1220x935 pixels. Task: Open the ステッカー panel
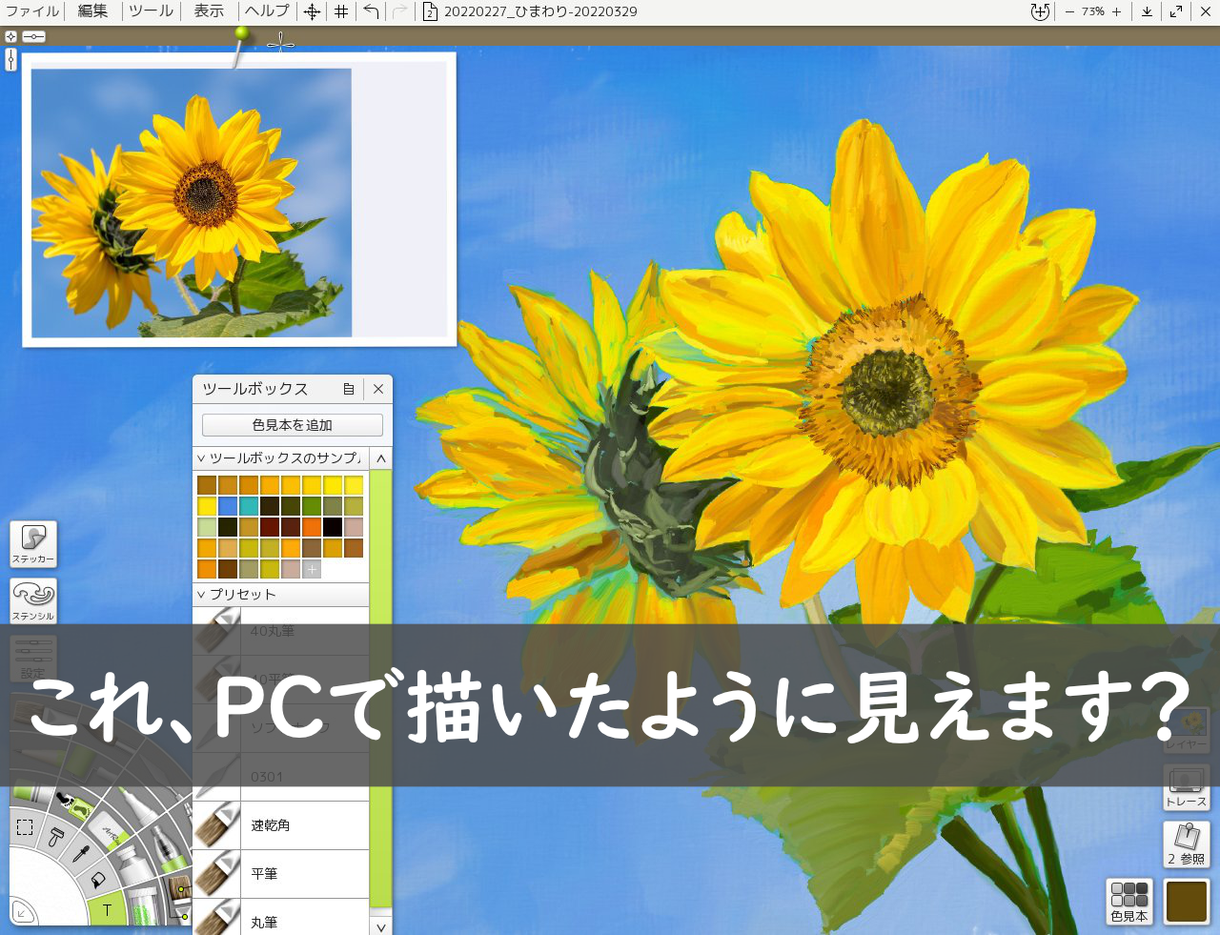(x=33, y=544)
